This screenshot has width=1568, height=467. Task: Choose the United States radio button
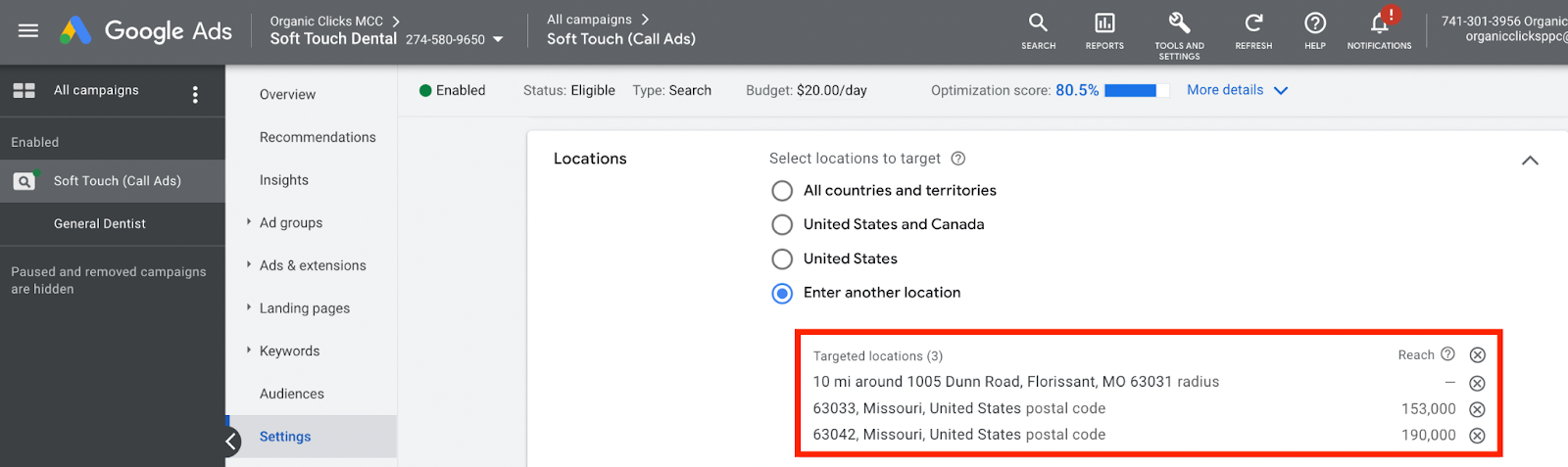click(782, 259)
